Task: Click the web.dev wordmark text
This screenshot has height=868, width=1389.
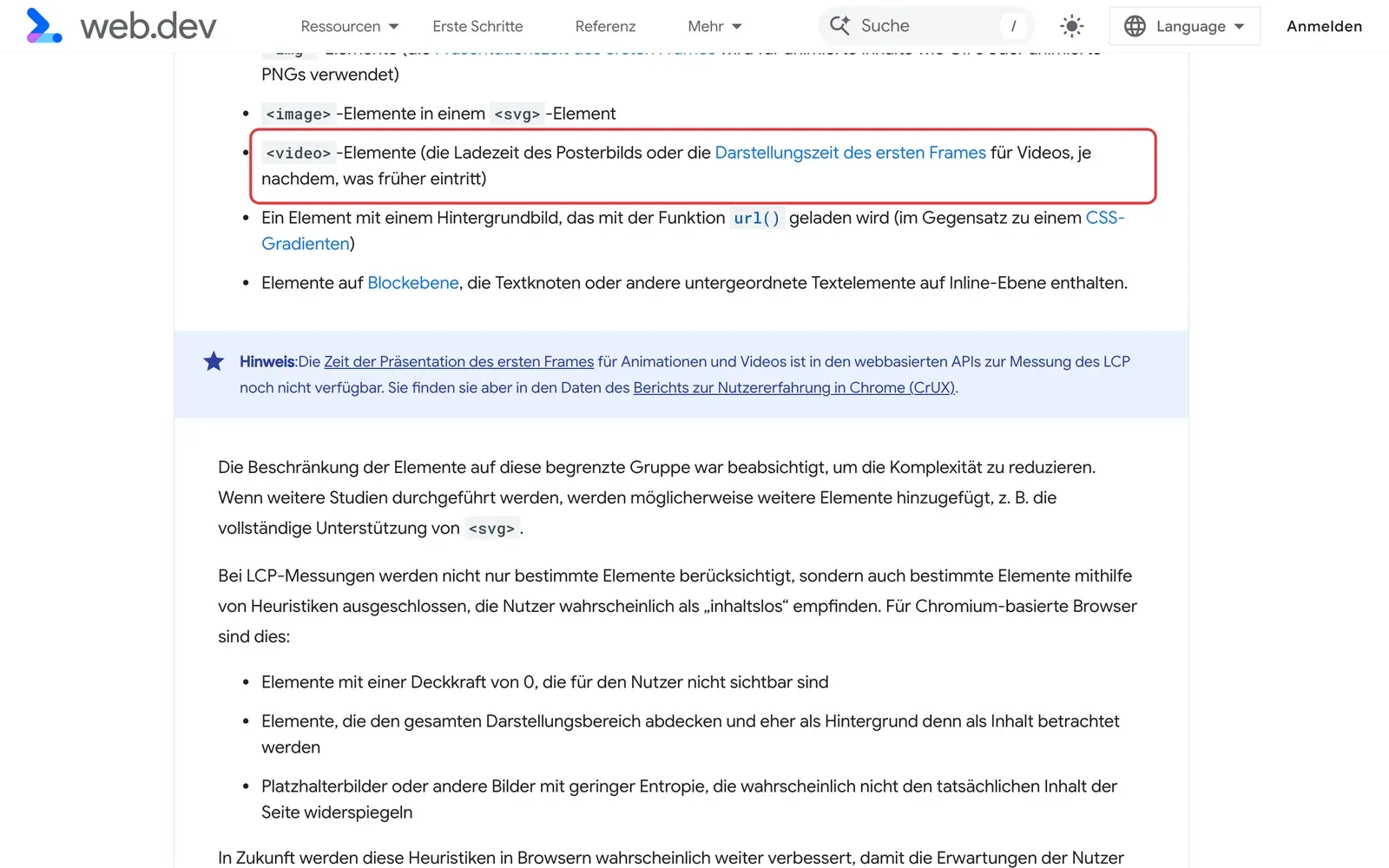Action: point(148,27)
